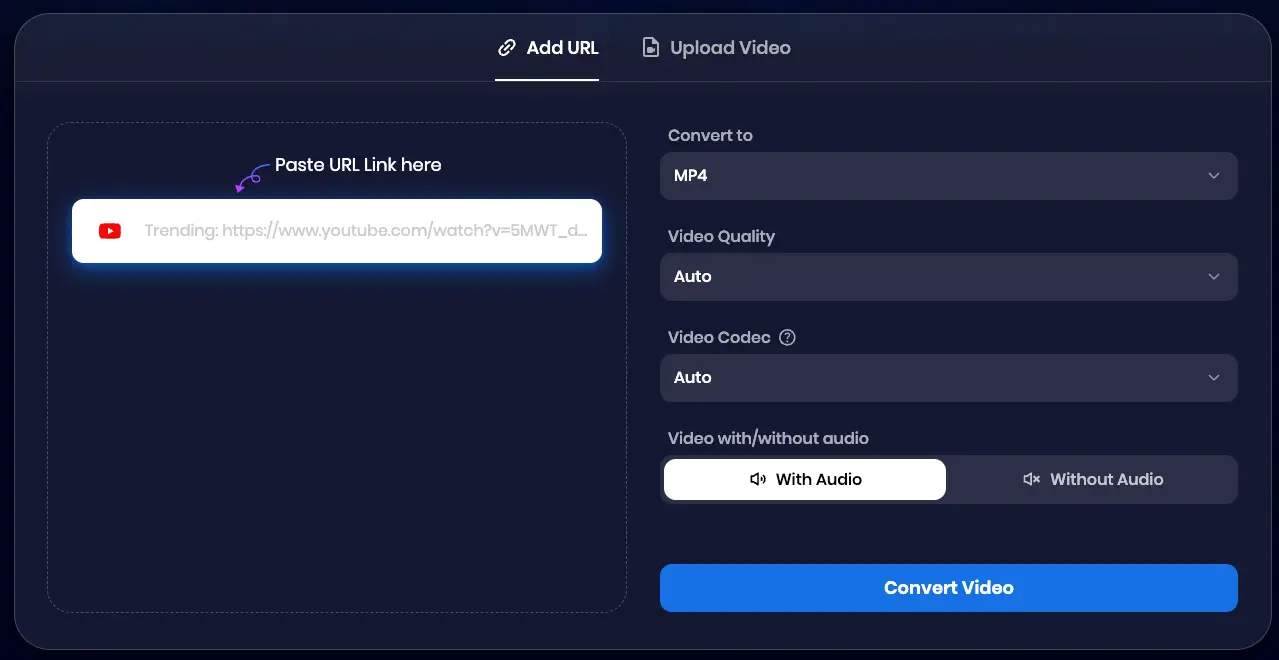Click the curved arrow pointing to URL field

coord(248,180)
